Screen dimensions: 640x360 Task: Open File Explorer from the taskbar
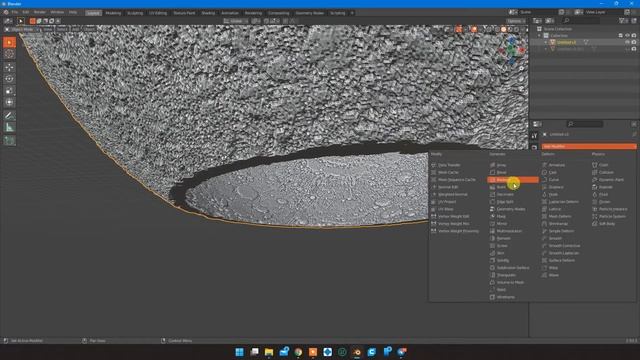click(x=269, y=352)
